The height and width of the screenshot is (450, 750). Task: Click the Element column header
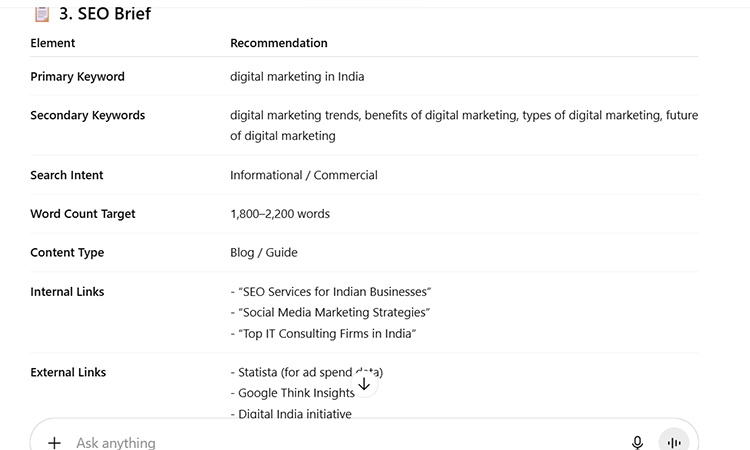click(x=53, y=43)
